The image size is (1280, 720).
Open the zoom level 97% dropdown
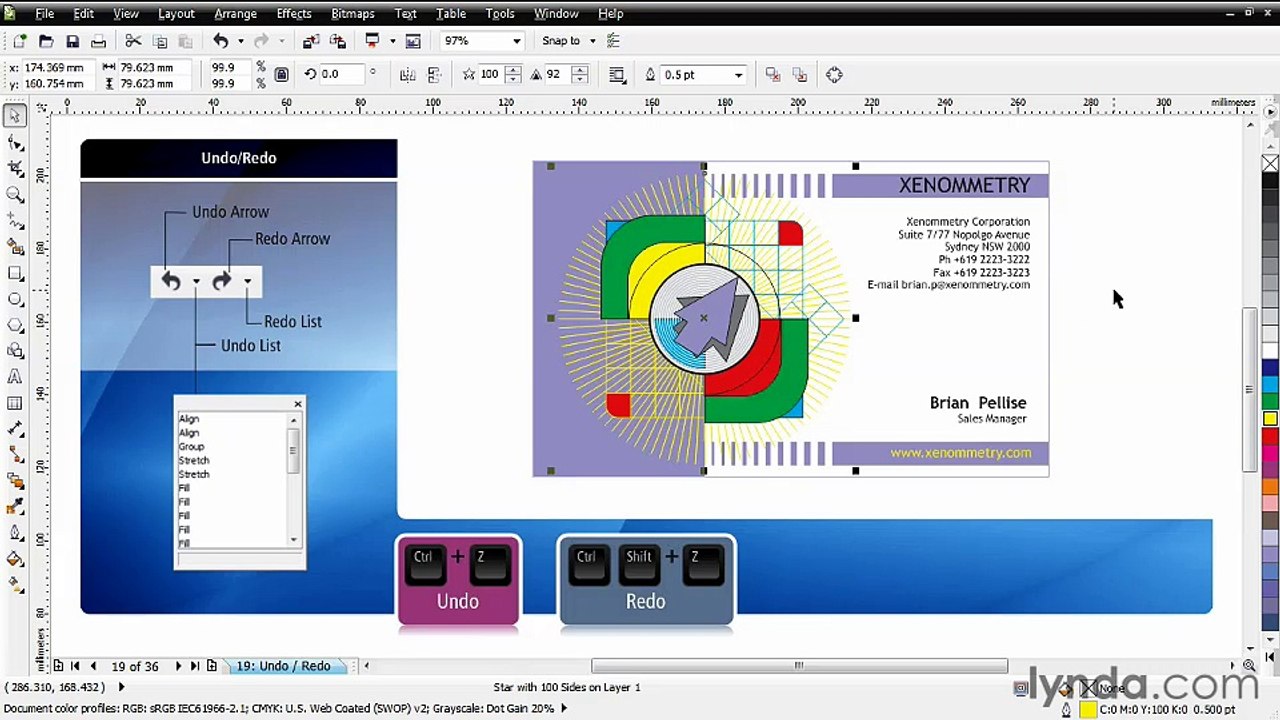[x=516, y=41]
